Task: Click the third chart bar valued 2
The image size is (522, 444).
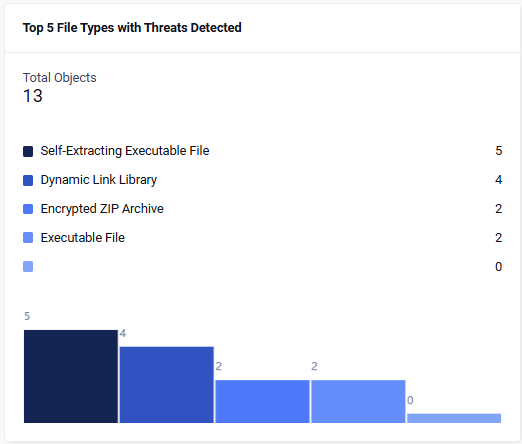Action: 262,401
